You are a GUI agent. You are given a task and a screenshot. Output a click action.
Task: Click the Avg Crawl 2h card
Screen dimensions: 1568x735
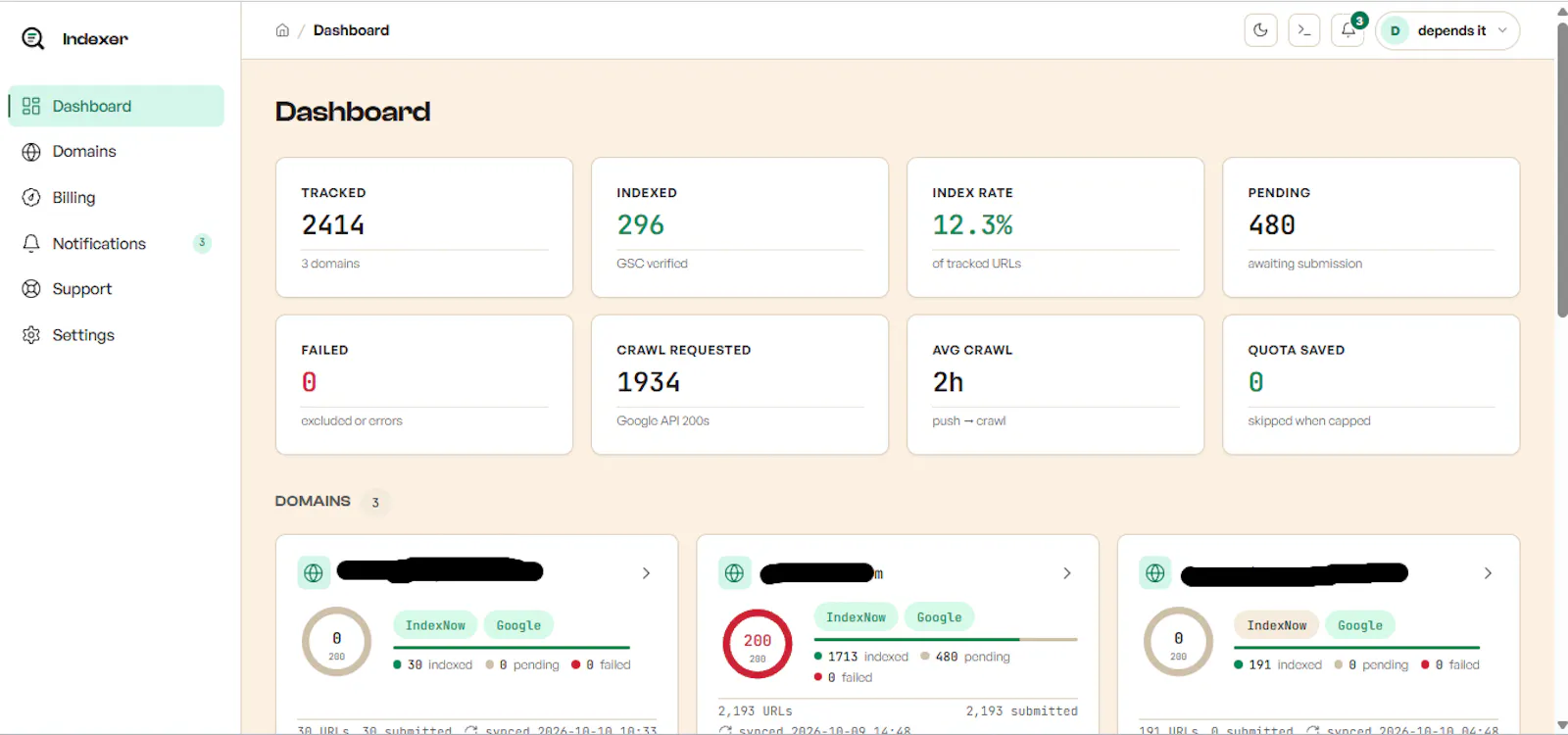click(1055, 384)
